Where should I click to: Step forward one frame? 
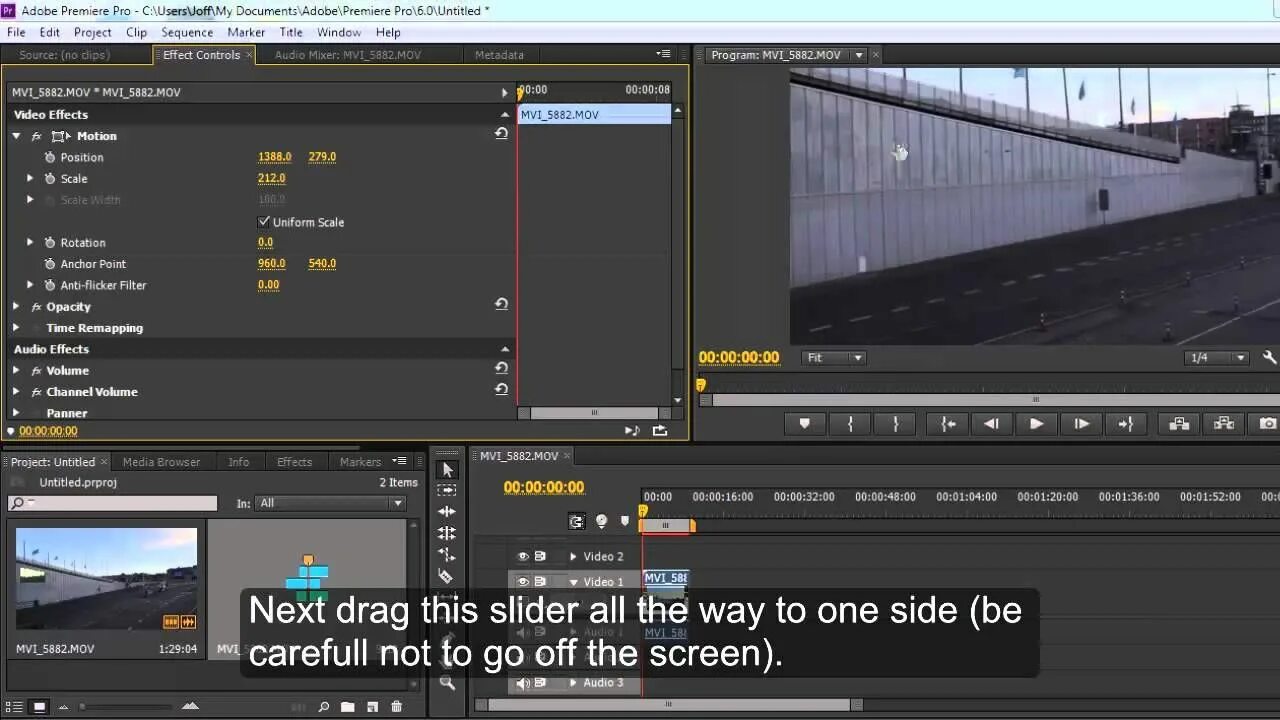(x=1081, y=424)
